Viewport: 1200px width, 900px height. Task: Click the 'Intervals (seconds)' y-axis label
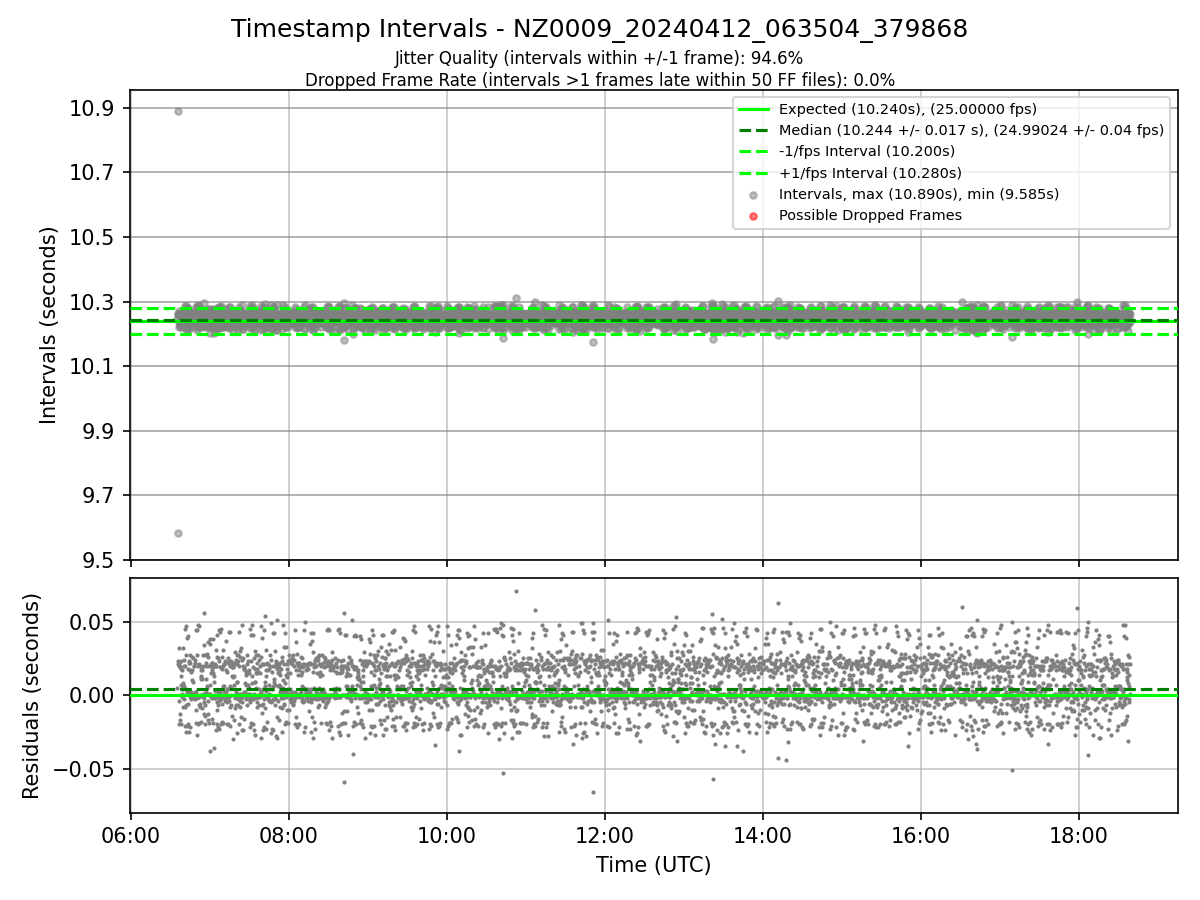pos(49,325)
